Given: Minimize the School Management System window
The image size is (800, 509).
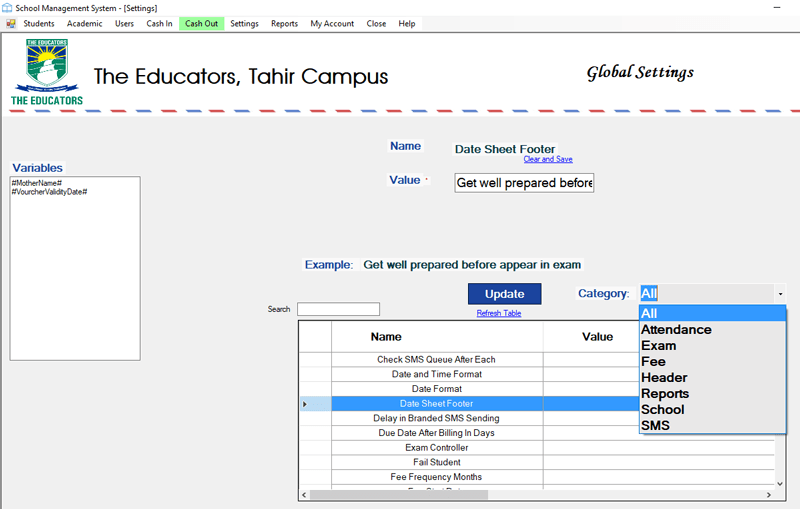Looking at the screenshot, I should [x=777, y=8].
